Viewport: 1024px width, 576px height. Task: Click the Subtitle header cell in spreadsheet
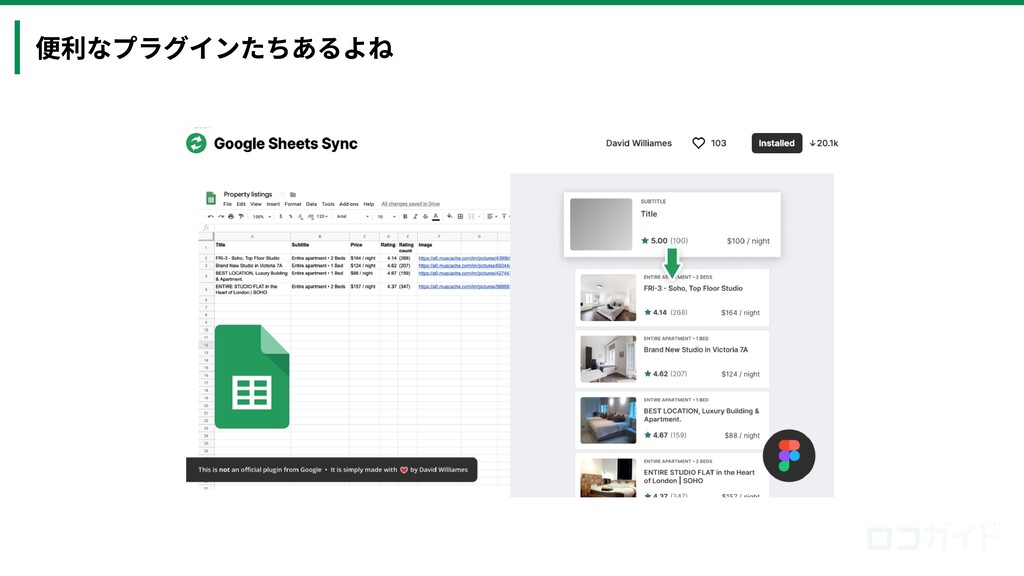click(320, 248)
